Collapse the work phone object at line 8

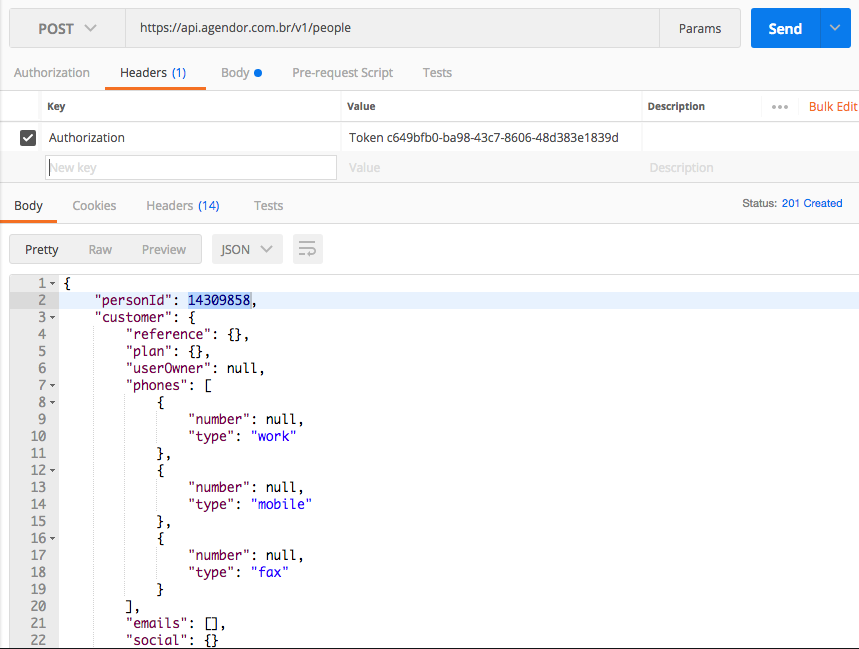click(x=53, y=403)
